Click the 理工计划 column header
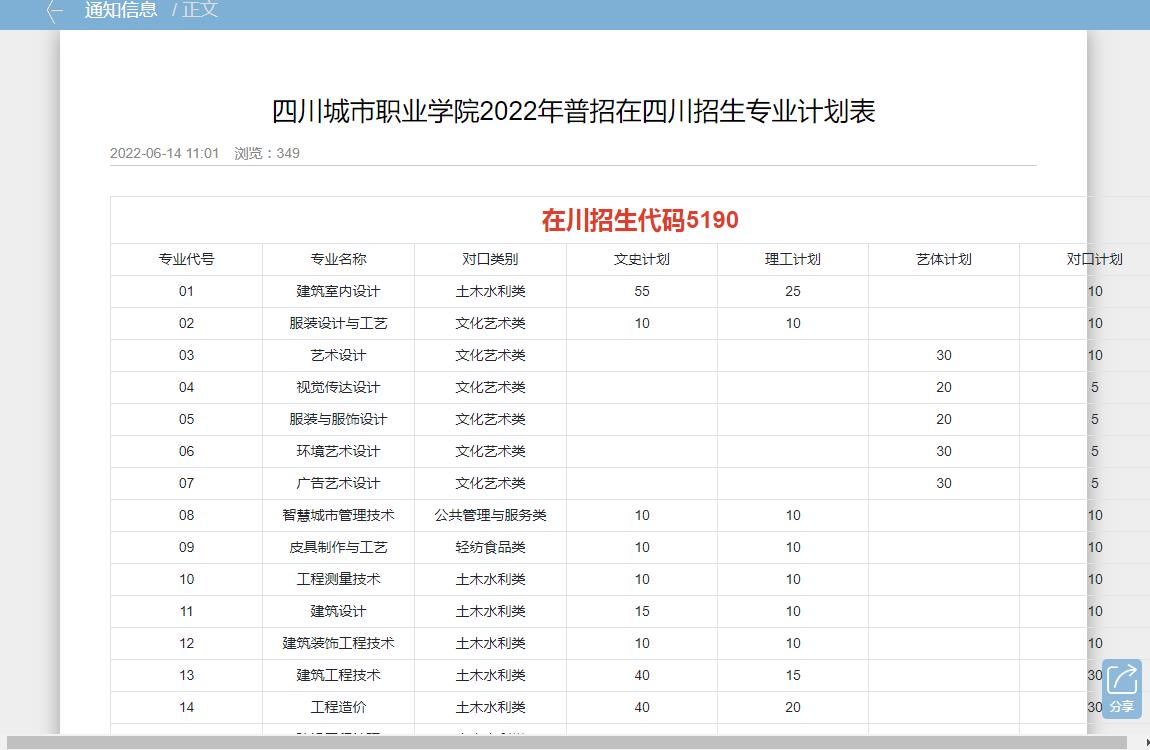The width and height of the screenshot is (1150, 750). tap(793, 260)
